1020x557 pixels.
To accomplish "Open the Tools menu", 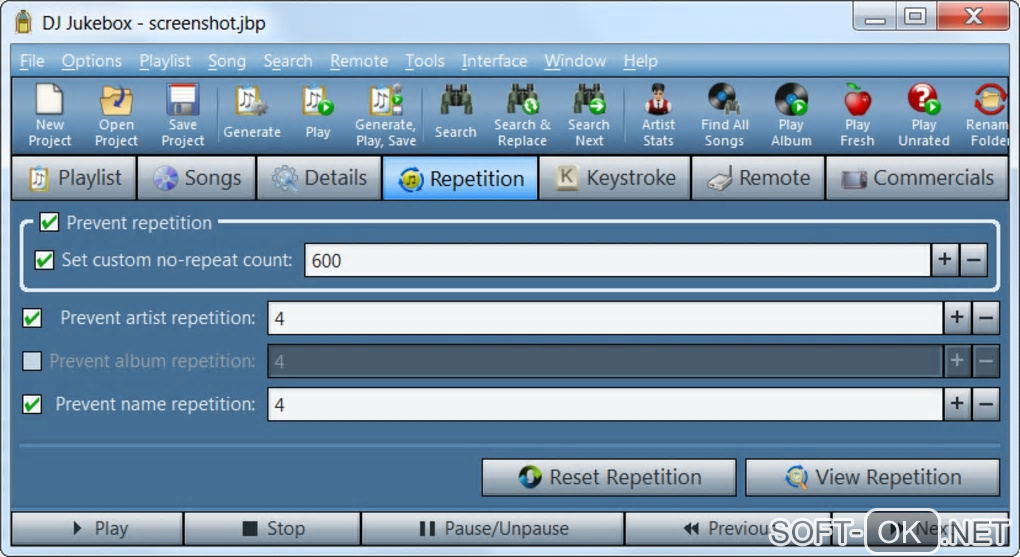I will pos(425,61).
